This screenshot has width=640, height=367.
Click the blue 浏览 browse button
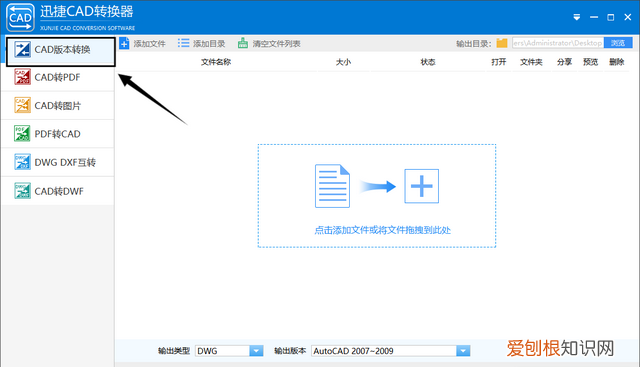coord(618,43)
